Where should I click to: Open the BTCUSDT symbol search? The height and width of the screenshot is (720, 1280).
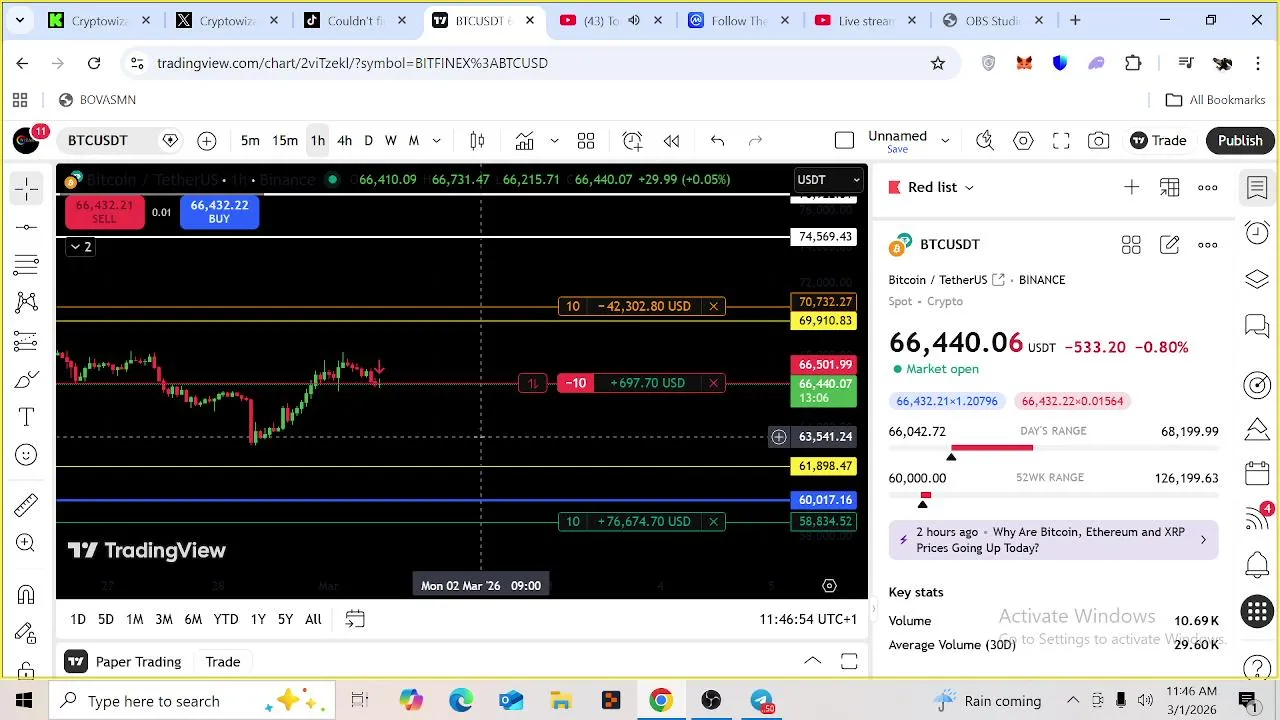pyautogui.click(x=98, y=141)
